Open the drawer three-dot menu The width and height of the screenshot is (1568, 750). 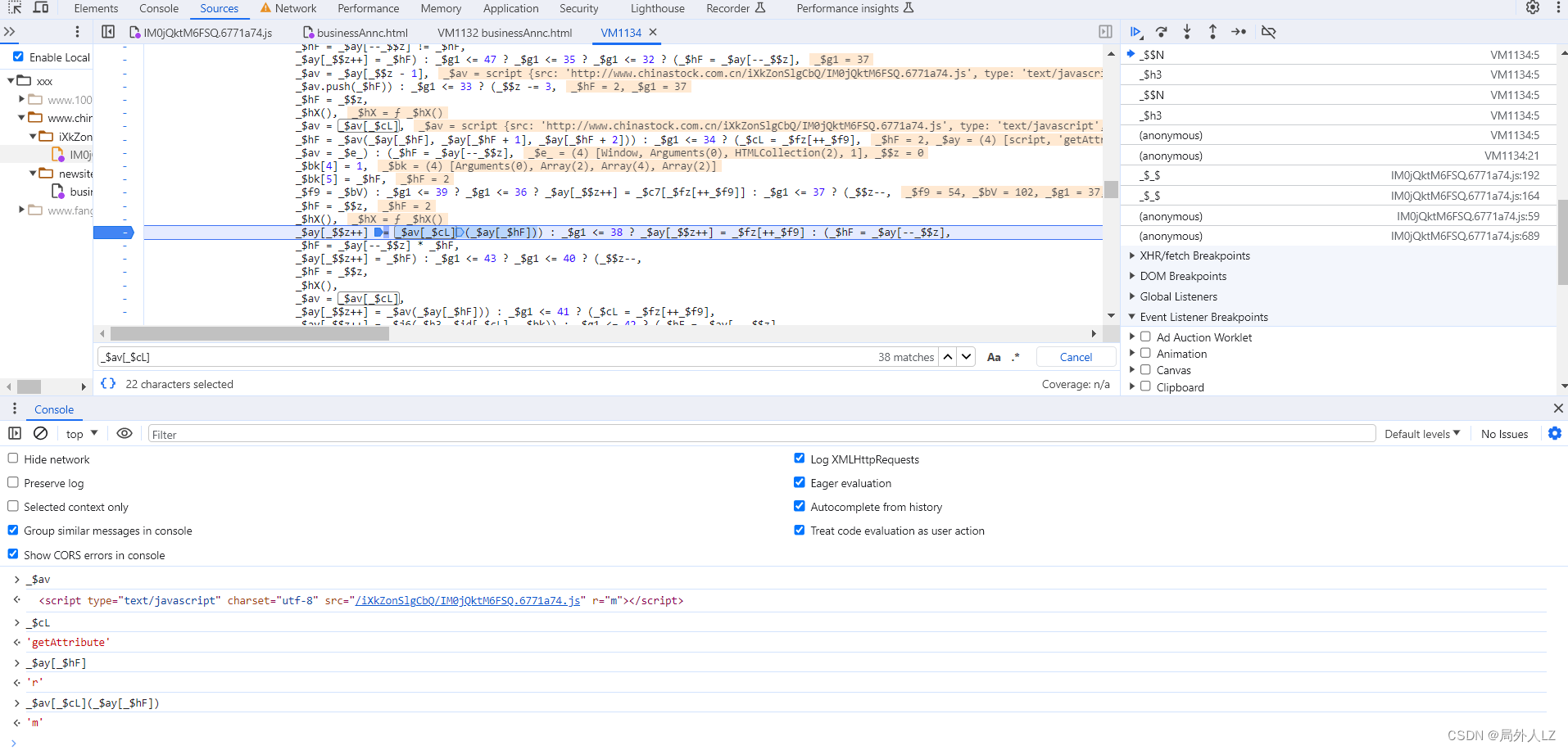pos(15,408)
